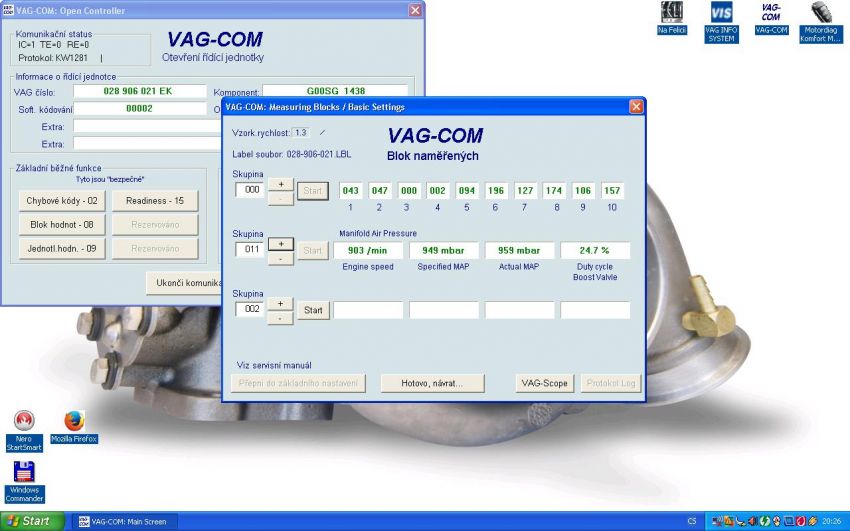Image resolution: width=850 pixels, height=531 pixels.
Task: Click value 157 in group 000
Action: pos(612,191)
